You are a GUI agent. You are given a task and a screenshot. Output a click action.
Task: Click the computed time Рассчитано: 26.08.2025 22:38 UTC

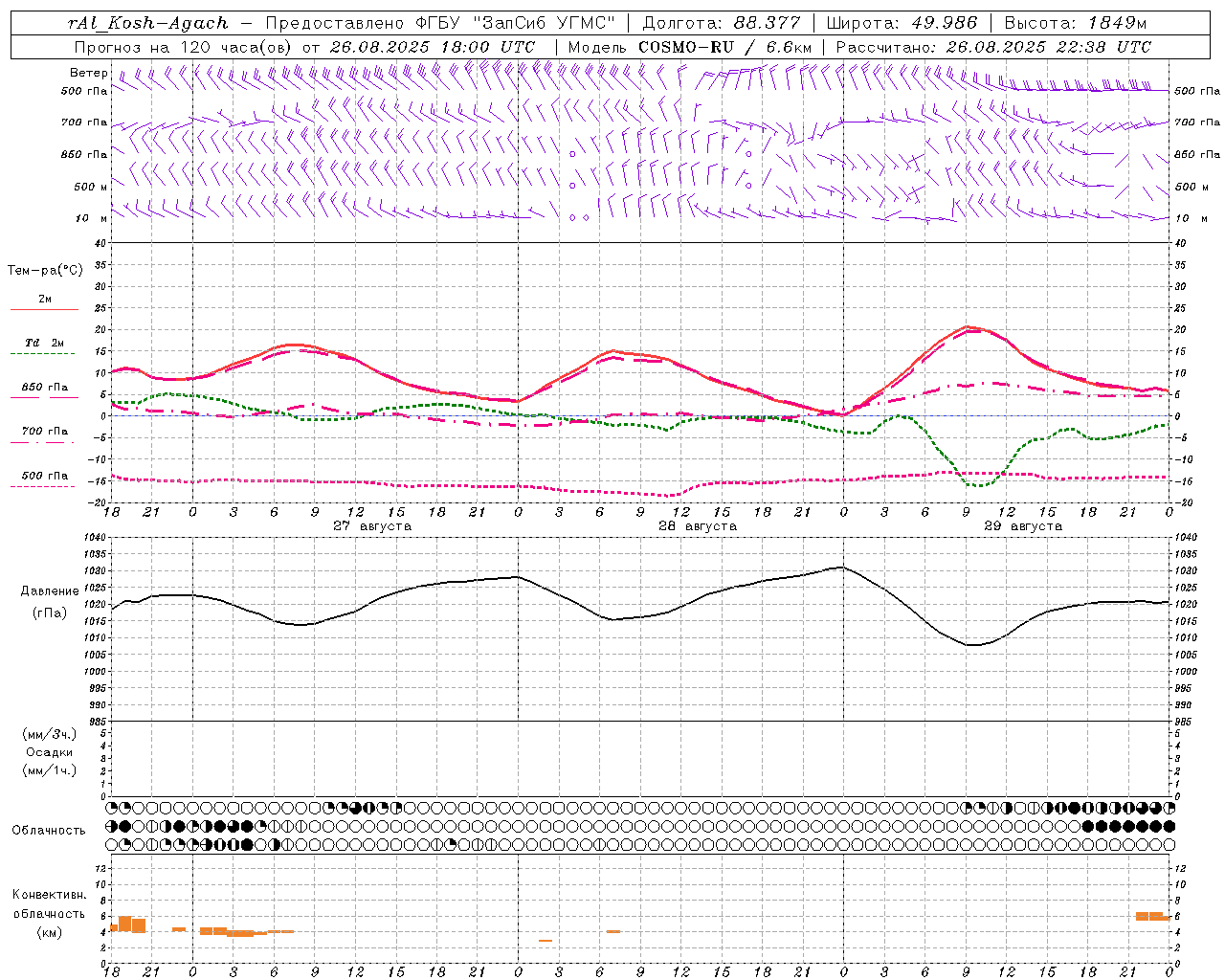(x=993, y=47)
